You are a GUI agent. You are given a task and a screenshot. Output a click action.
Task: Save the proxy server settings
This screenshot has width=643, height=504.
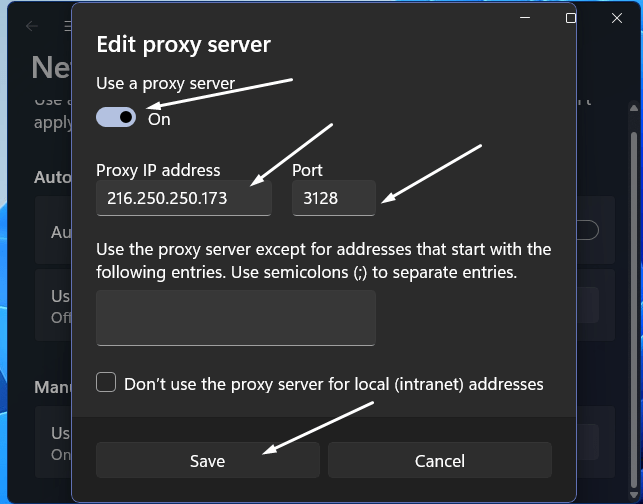pos(208,461)
